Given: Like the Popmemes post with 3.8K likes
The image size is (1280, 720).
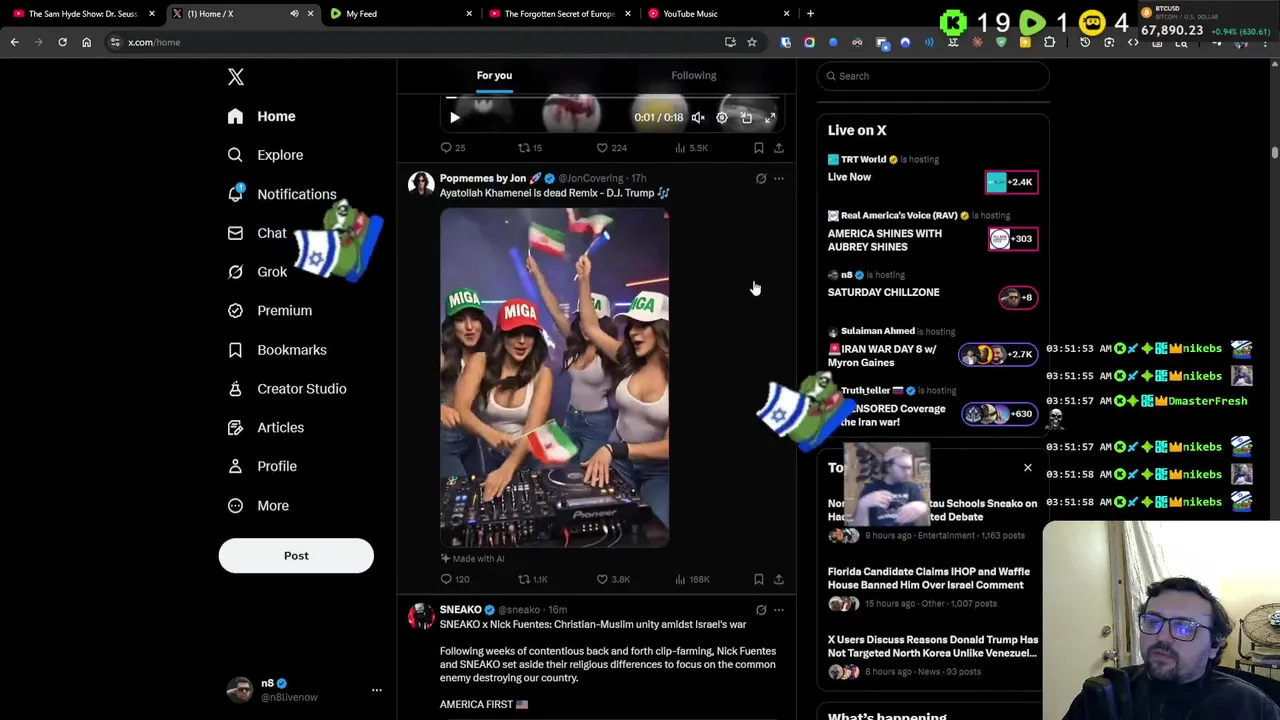Looking at the screenshot, I should point(613,579).
